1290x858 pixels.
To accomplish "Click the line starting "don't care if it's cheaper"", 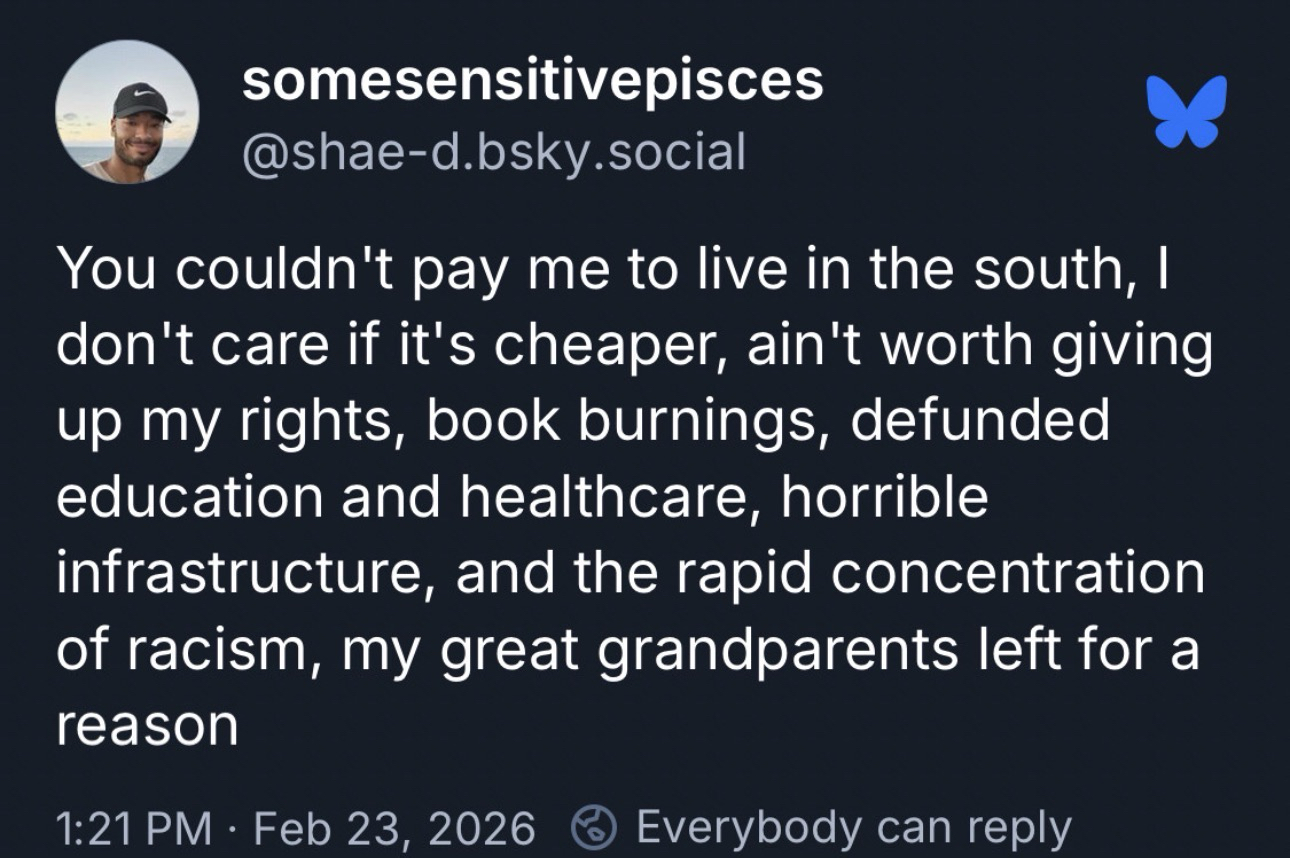I will coord(634,345).
